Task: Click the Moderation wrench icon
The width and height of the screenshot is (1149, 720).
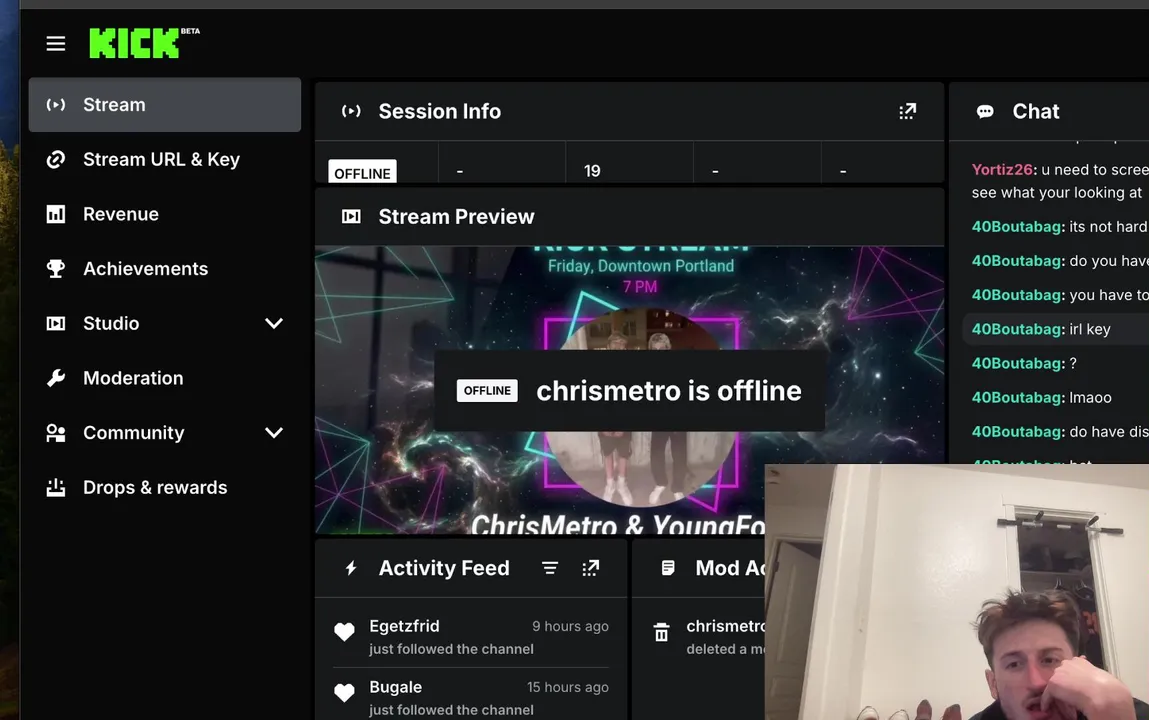Action: point(56,378)
